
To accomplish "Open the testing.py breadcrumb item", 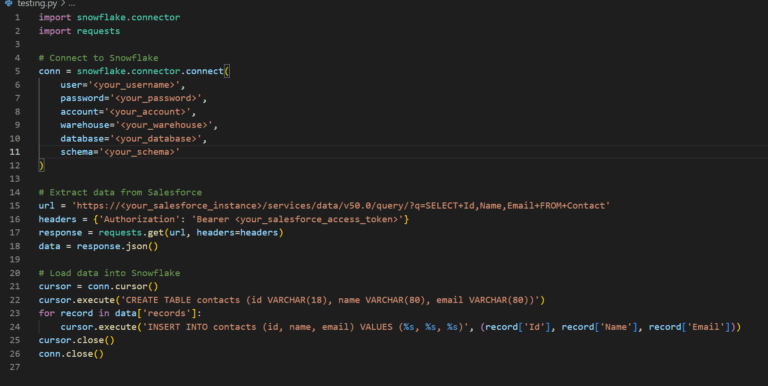I will [x=37, y=4].
